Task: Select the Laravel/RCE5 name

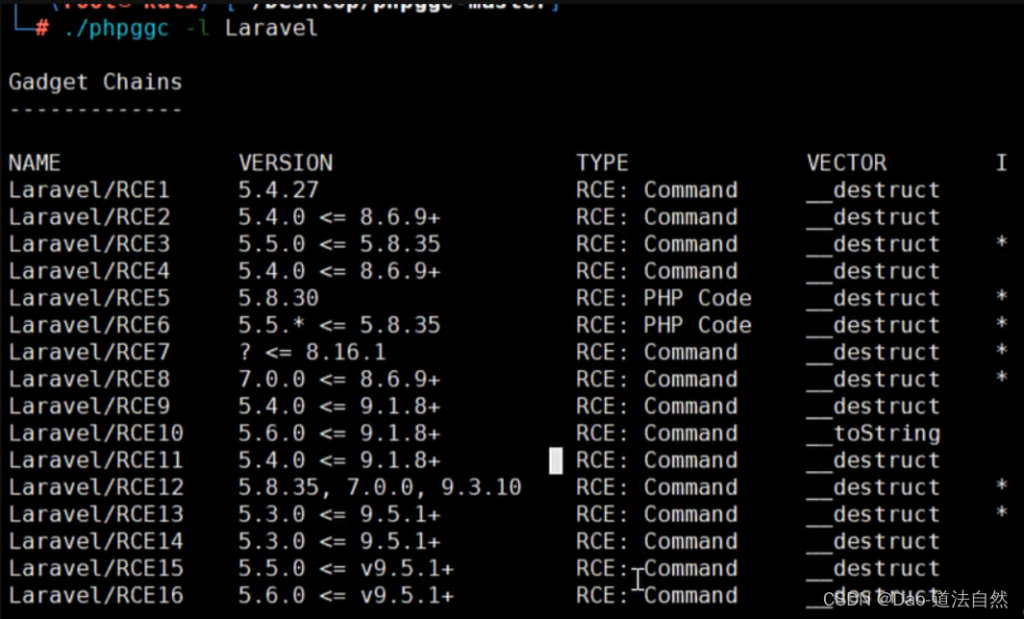Action: pos(89,298)
